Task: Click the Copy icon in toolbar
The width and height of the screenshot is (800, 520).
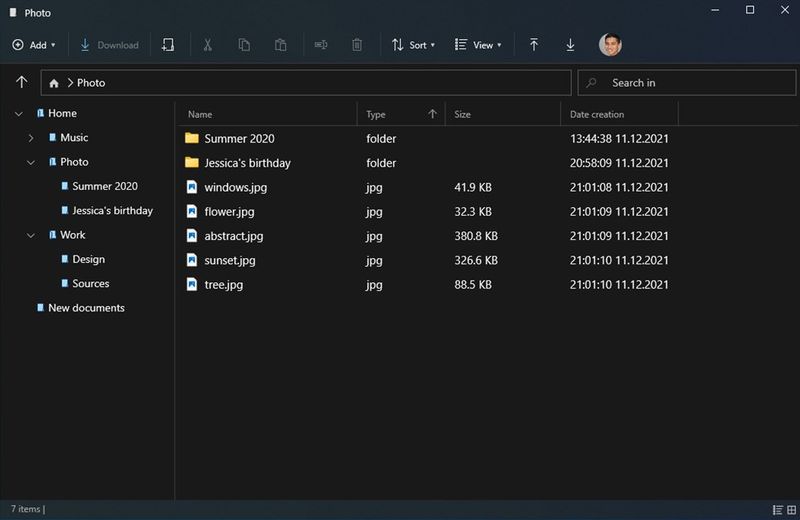Action: [x=244, y=45]
